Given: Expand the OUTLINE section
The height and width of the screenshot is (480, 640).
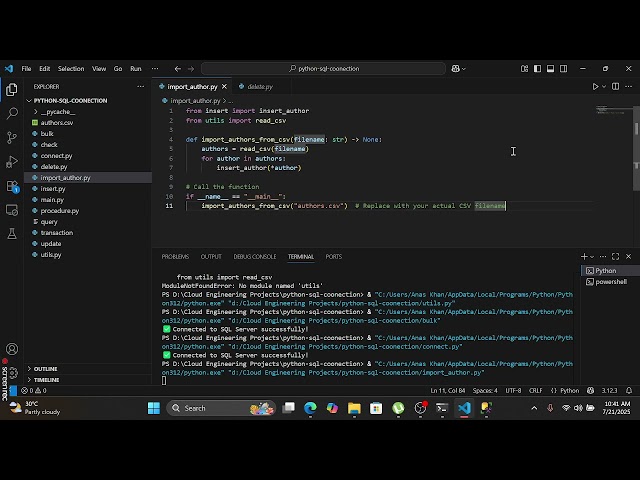Looking at the screenshot, I should tap(45, 369).
